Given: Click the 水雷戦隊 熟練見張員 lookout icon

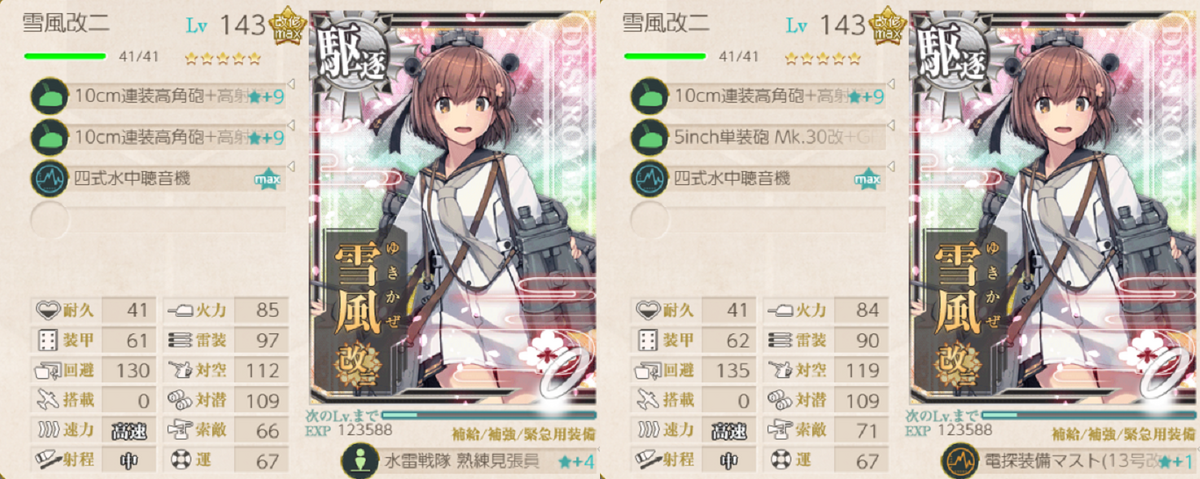Looking at the screenshot, I should (358, 460).
